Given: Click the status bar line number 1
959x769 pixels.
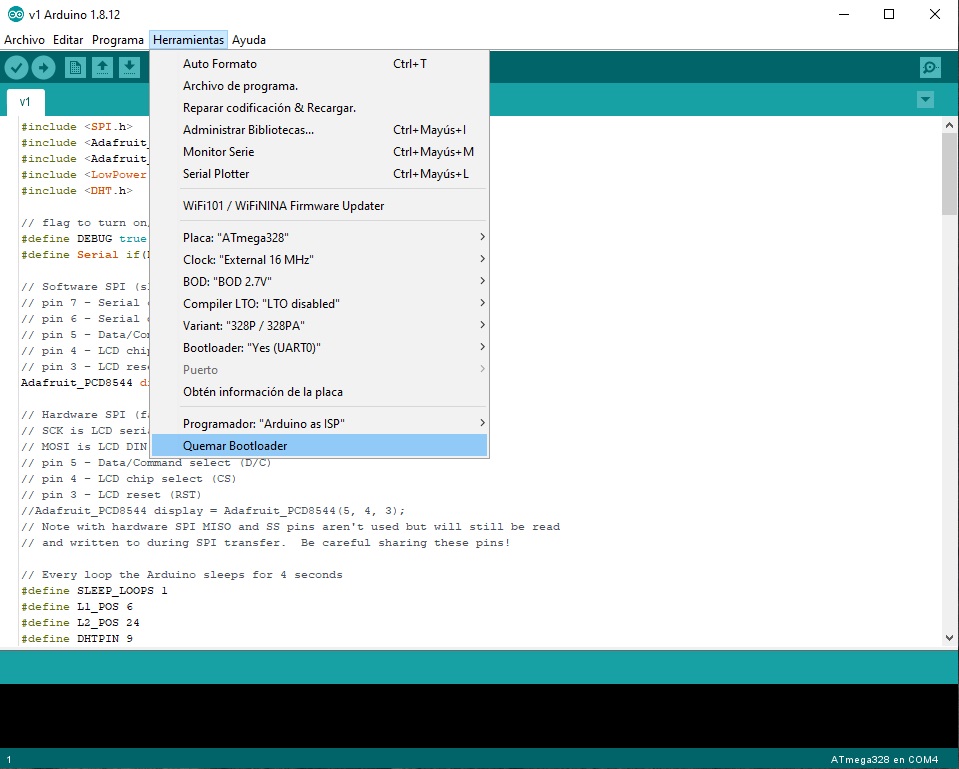Looking at the screenshot, I should click(9, 759).
